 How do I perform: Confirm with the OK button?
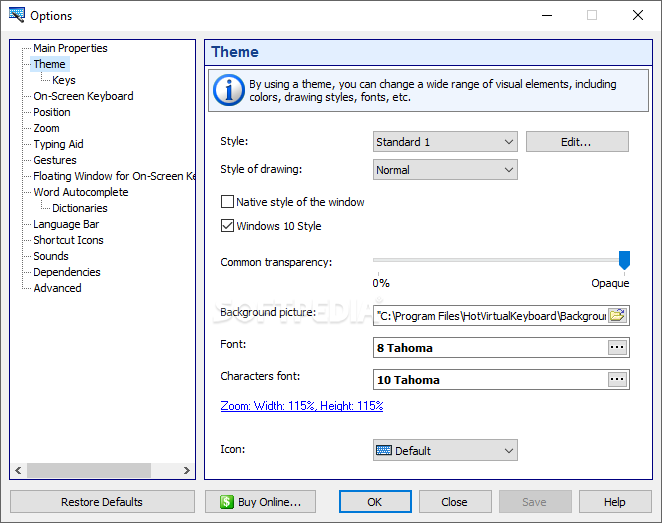point(375,501)
